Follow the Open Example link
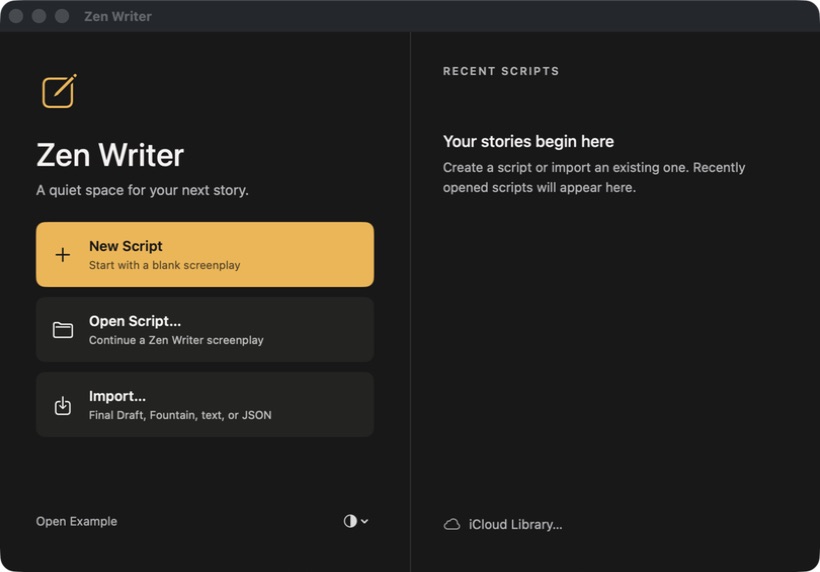The image size is (820, 572). pyautogui.click(x=76, y=521)
